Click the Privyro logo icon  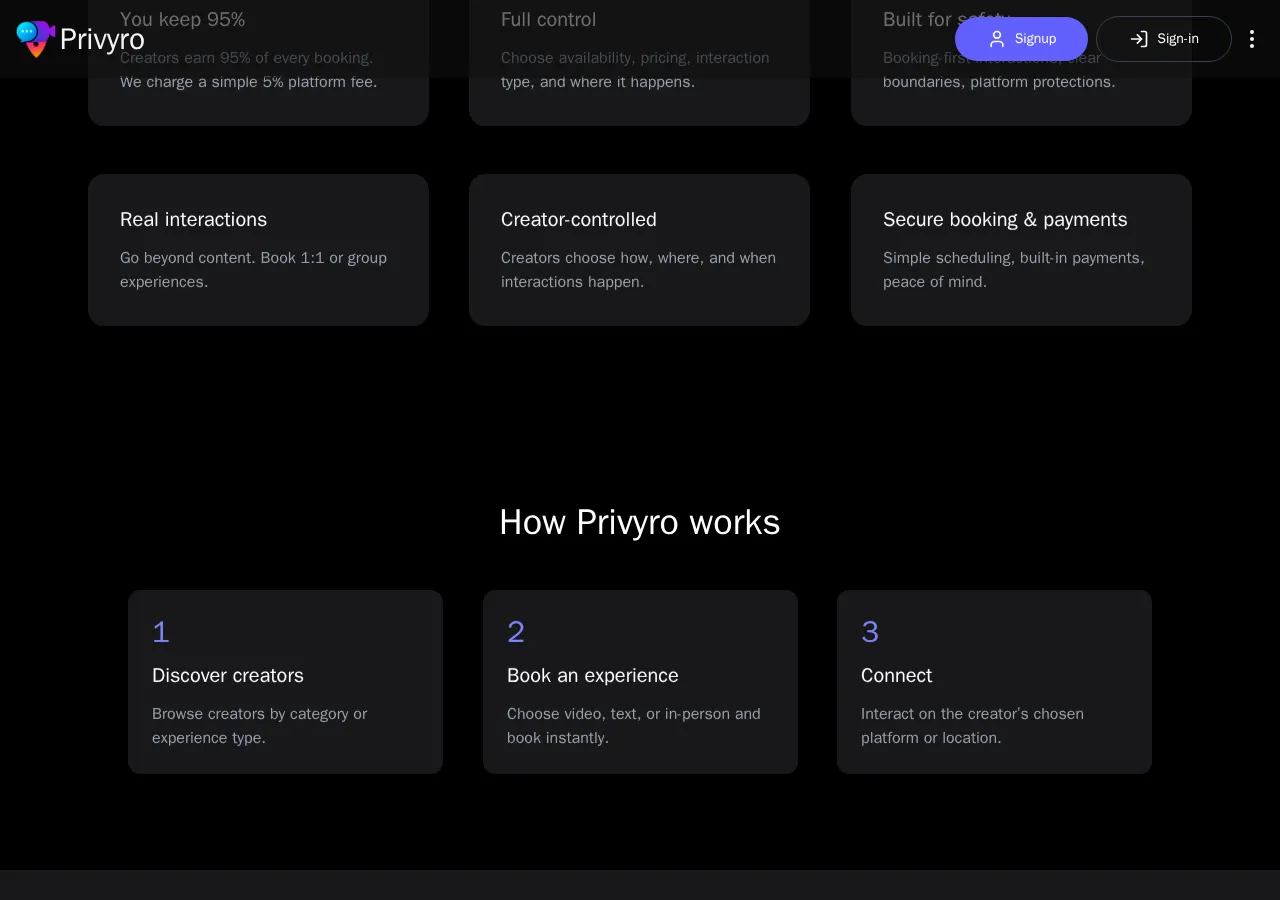(34, 39)
